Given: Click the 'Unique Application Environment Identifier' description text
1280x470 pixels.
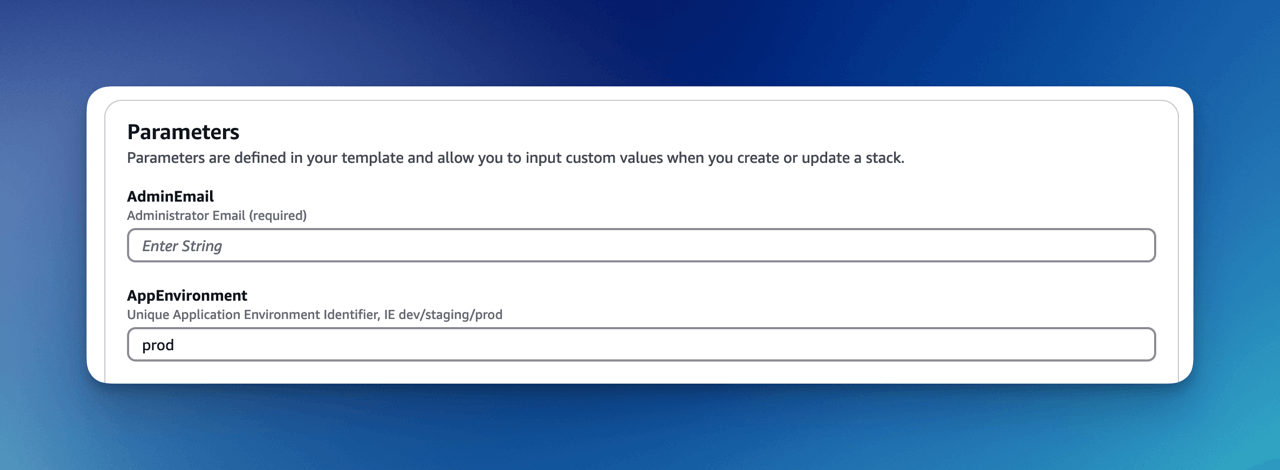Looking at the screenshot, I should 315,314.
